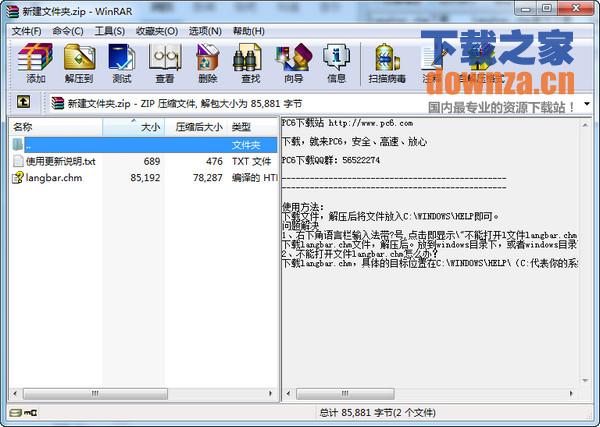Click the archive path text in address bar
This screenshot has height=427, width=600.
pyautogui.click(x=185, y=104)
